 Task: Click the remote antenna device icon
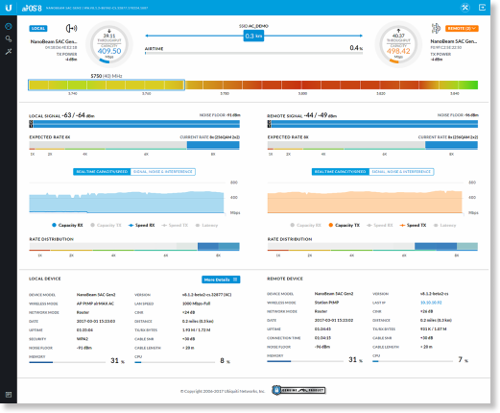pyautogui.click(x=436, y=28)
